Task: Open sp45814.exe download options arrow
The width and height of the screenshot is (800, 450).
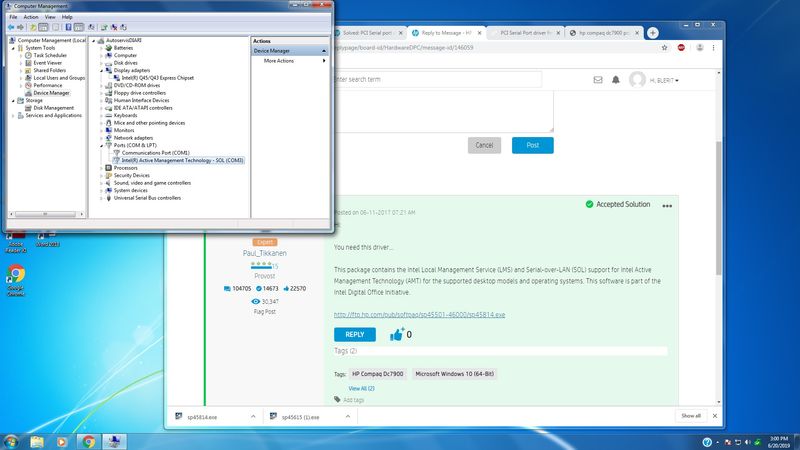Action: [253, 417]
